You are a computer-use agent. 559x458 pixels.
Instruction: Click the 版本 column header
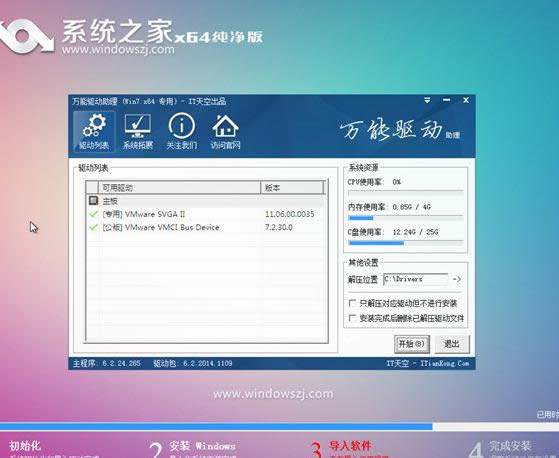(292, 187)
